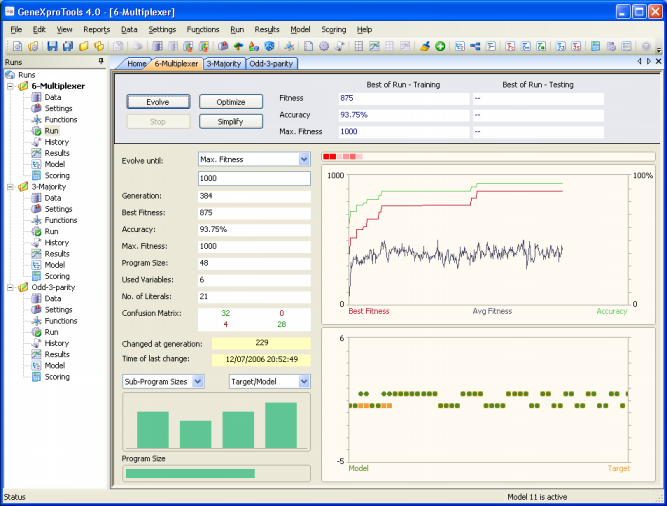Screen dimensions: 667x506
Task: Click the gear toolbar icon
Action: click(324, 46)
